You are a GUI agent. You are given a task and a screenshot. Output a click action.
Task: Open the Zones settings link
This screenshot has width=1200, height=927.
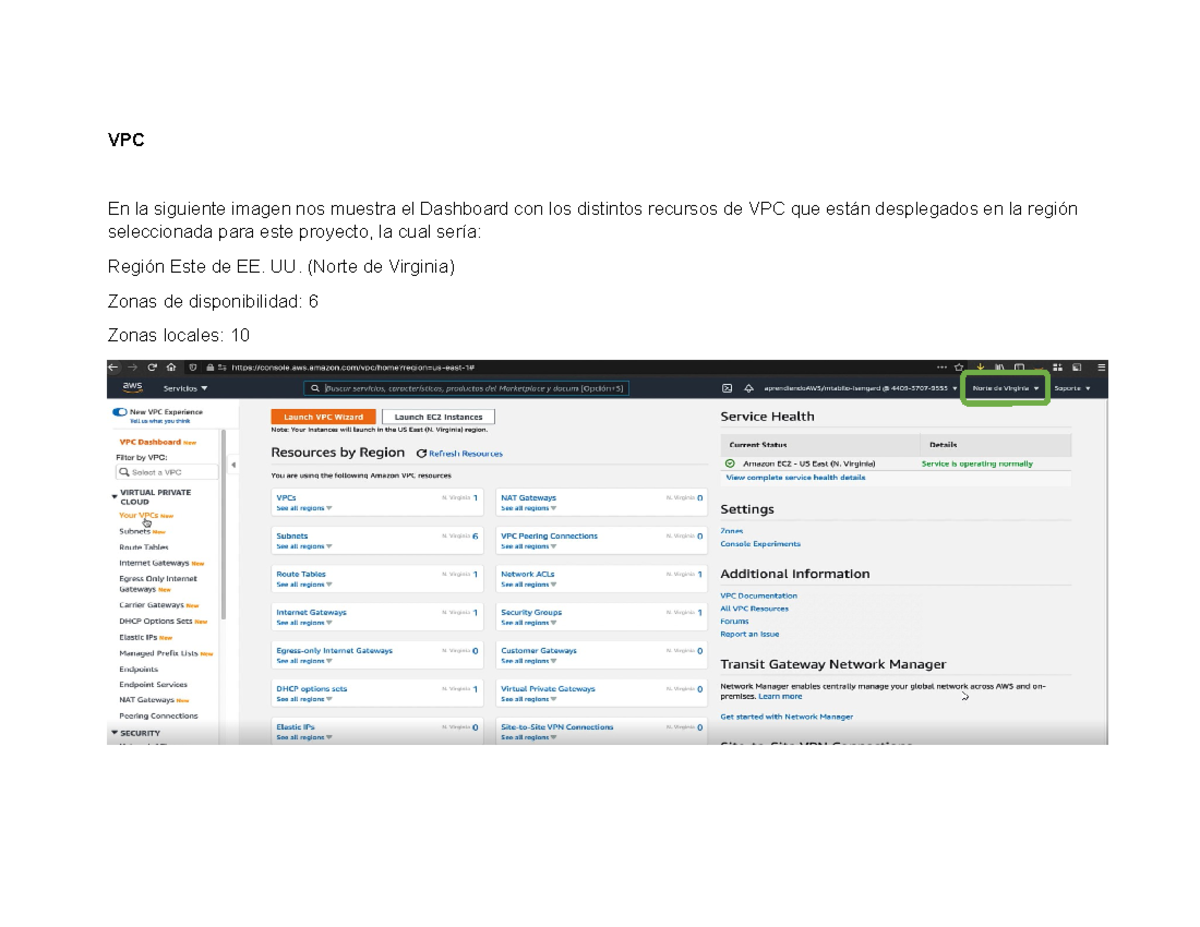(x=731, y=531)
